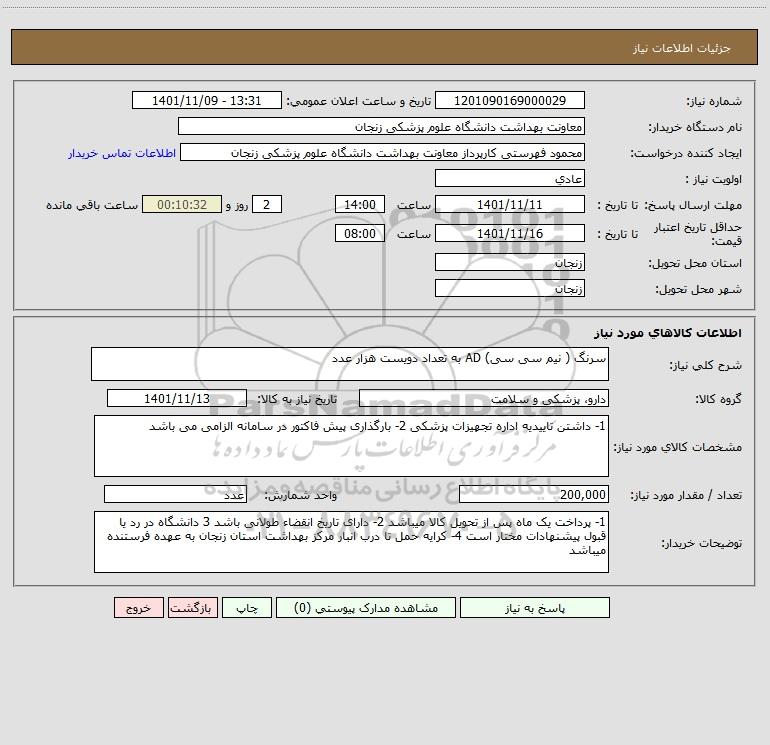Click the چاپ print button
770x745 pixels.
tap(247, 607)
